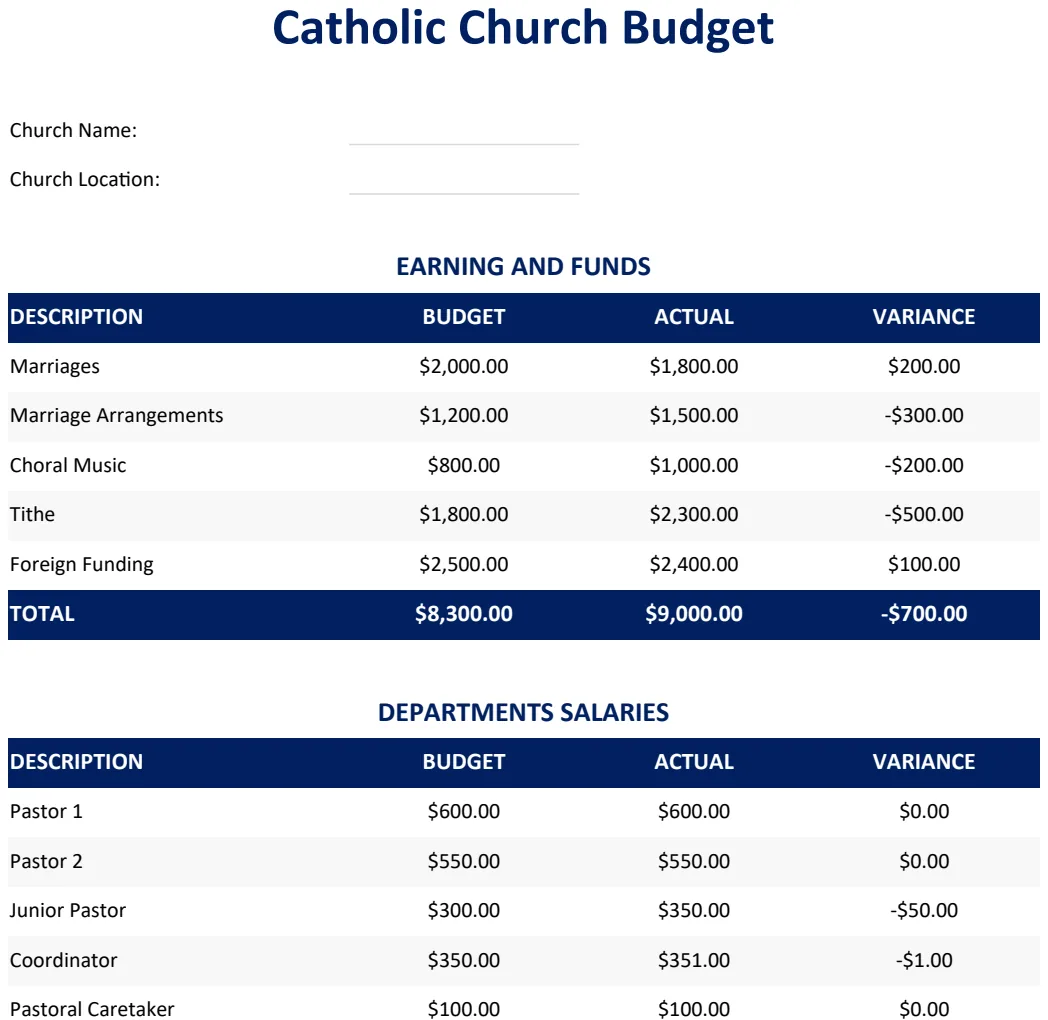
Task: Click BUDGET header in Departments Salaries table
Action: tap(464, 762)
